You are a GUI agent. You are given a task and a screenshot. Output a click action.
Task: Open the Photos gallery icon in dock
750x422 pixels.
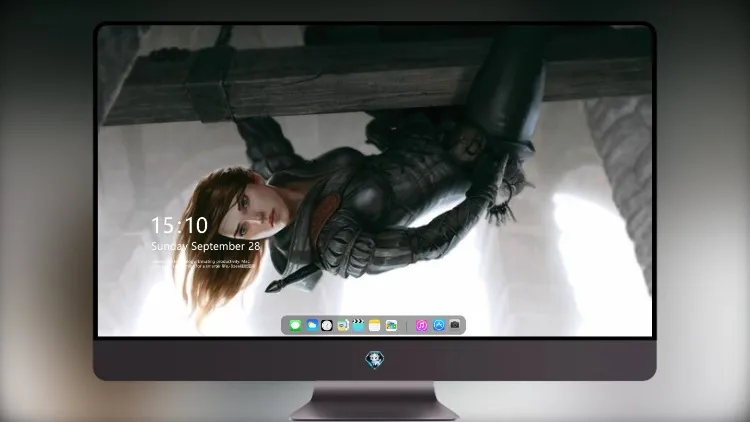[x=391, y=325]
